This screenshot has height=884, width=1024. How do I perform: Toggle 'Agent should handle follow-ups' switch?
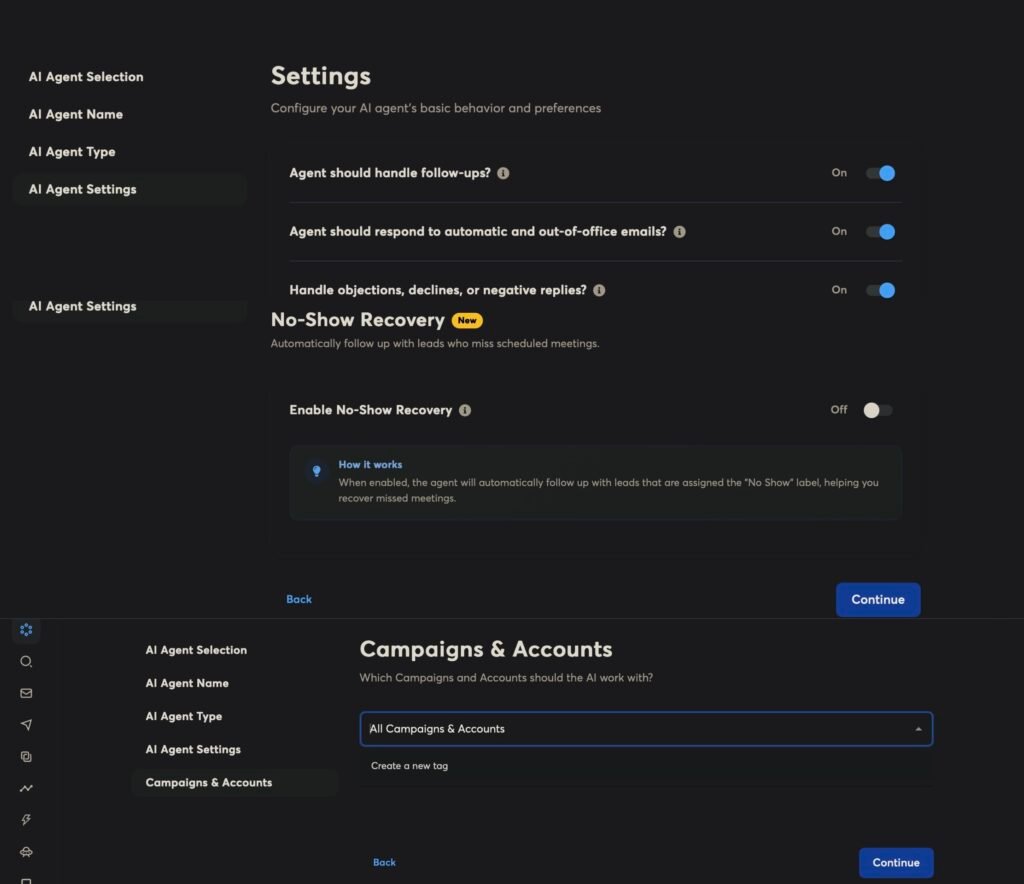coord(880,173)
